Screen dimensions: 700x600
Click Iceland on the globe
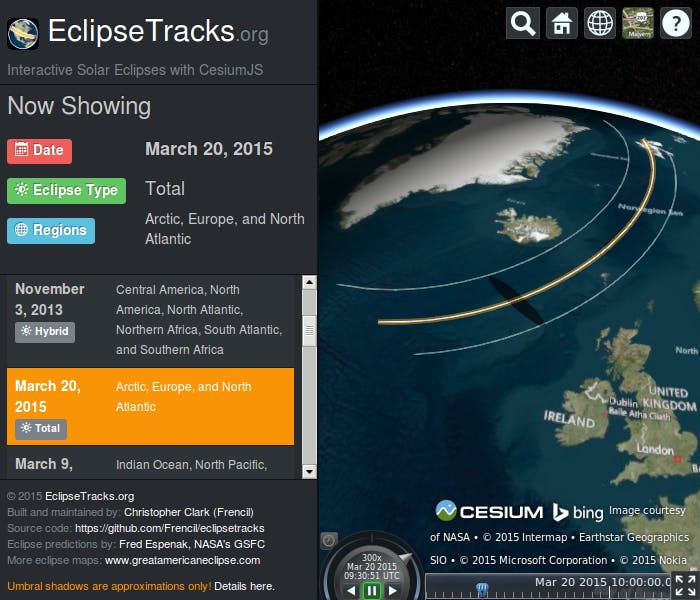coord(529,225)
